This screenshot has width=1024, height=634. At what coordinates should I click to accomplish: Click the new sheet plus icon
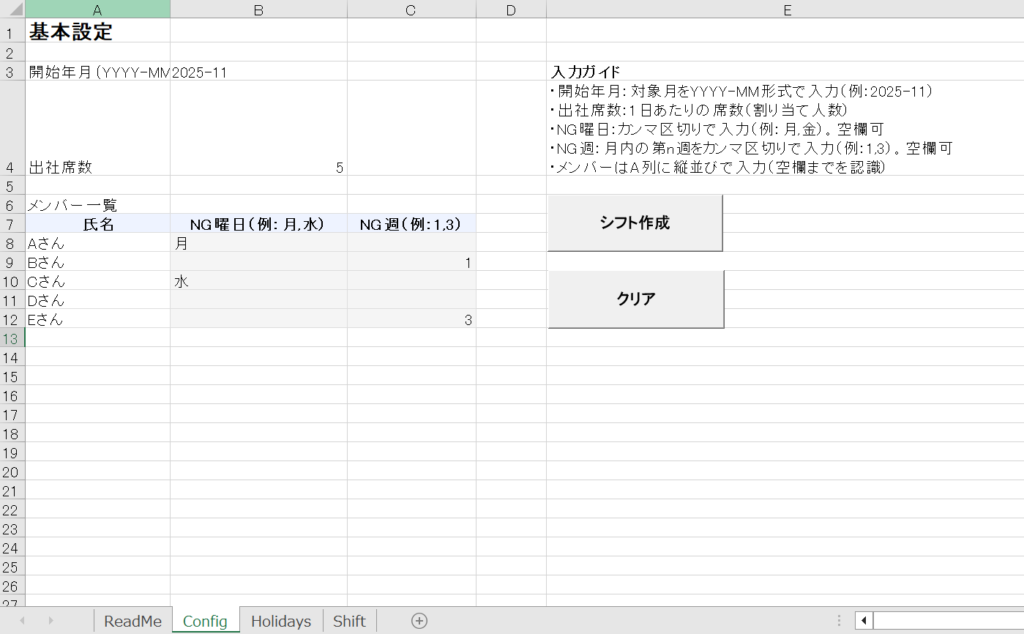coord(419,621)
